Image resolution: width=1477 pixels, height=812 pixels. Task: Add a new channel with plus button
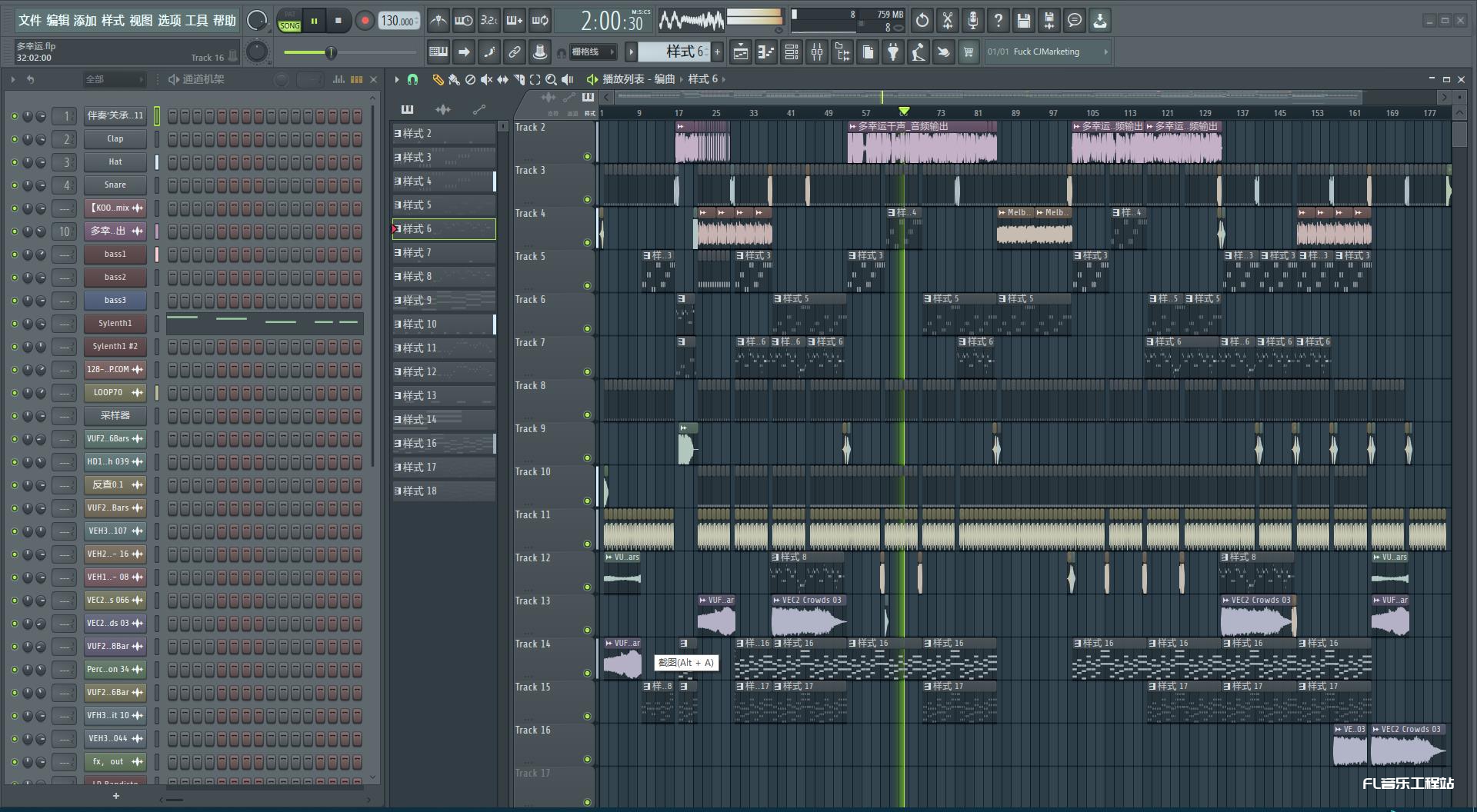click(116, 796)
